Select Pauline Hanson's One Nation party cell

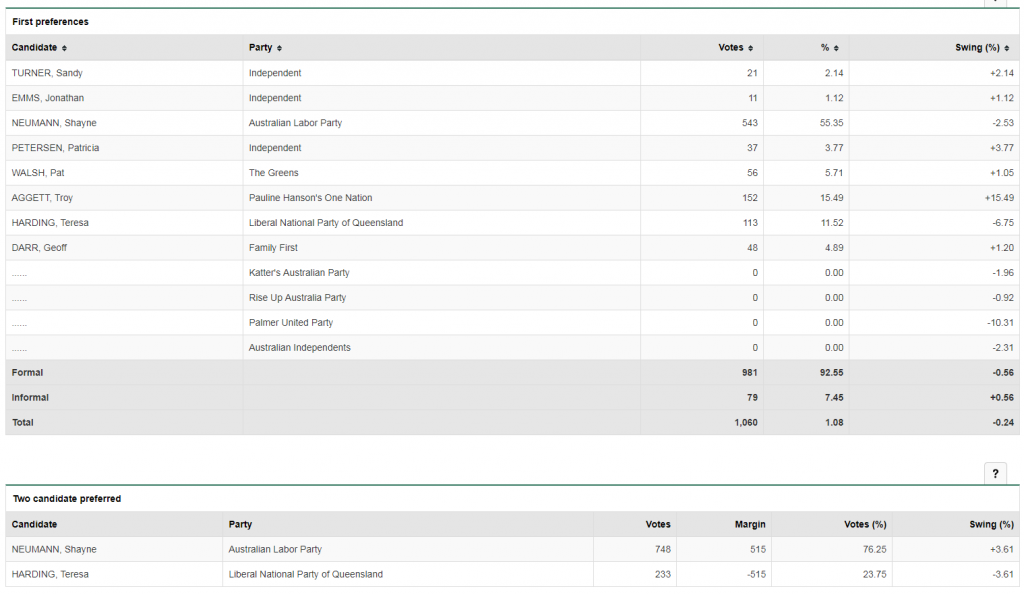click(x=310, y=198)
